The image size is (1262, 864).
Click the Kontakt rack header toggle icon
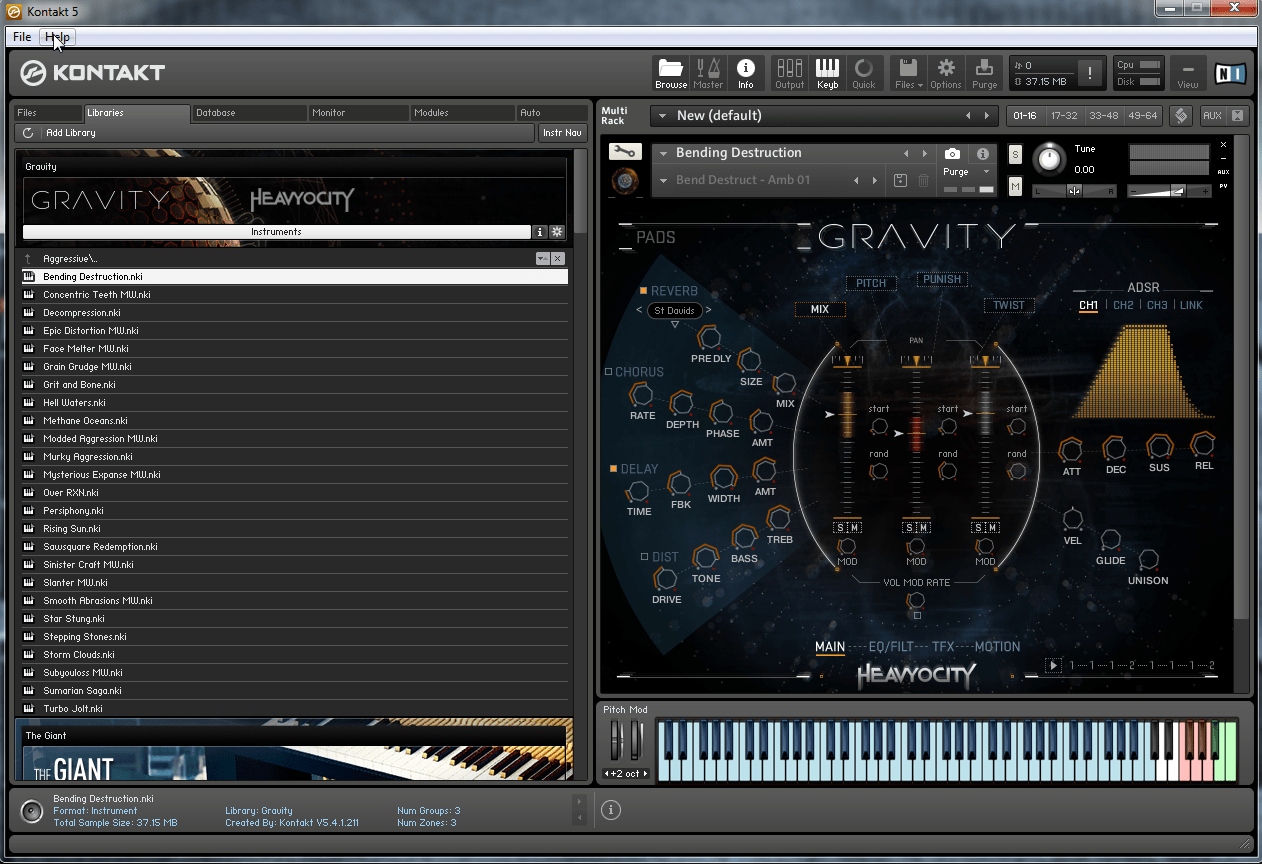tap(1181, 115)
